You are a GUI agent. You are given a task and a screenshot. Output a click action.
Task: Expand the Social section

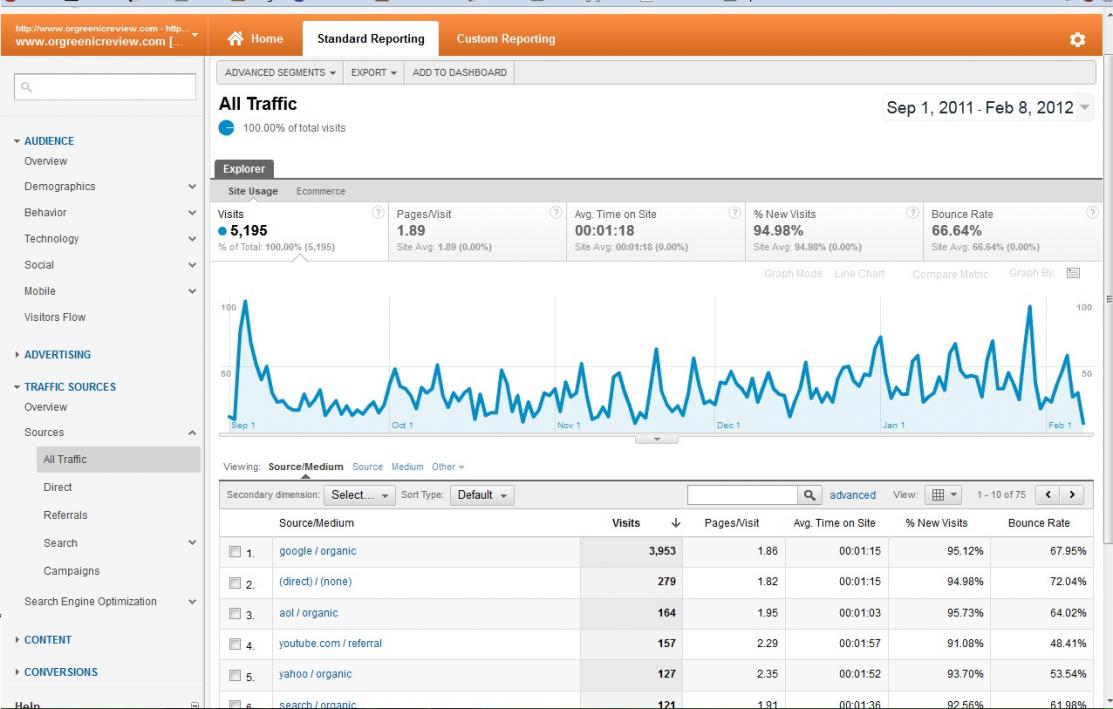[192, 265]
